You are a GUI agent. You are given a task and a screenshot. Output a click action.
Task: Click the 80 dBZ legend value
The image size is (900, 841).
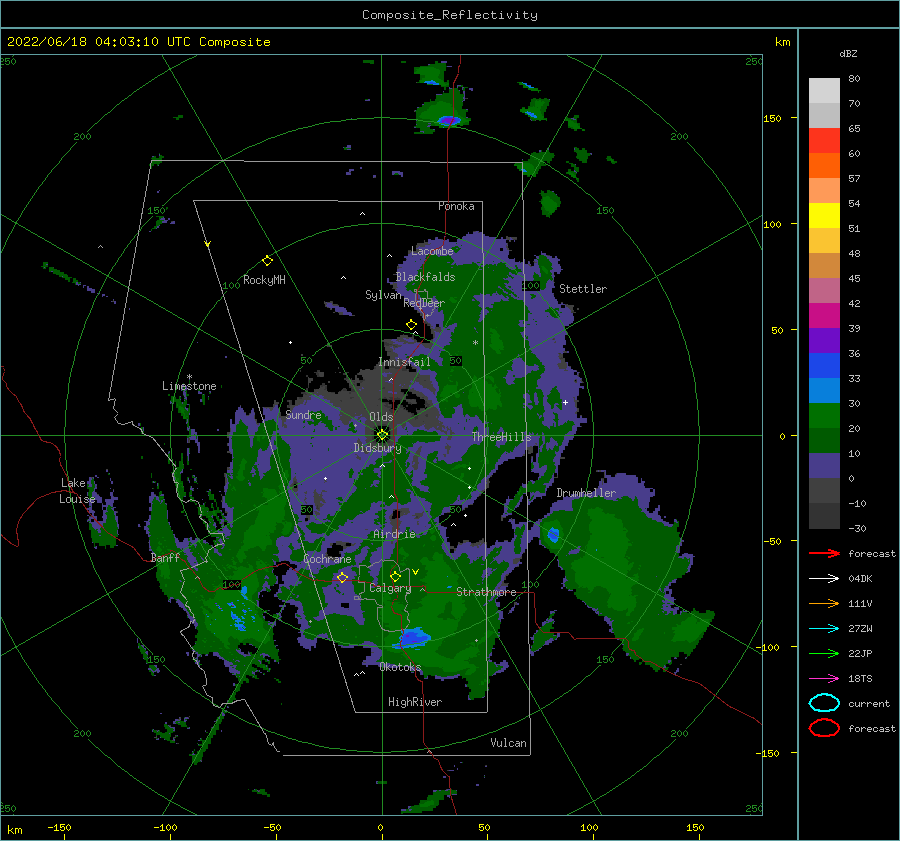click(x=854, y=79)
